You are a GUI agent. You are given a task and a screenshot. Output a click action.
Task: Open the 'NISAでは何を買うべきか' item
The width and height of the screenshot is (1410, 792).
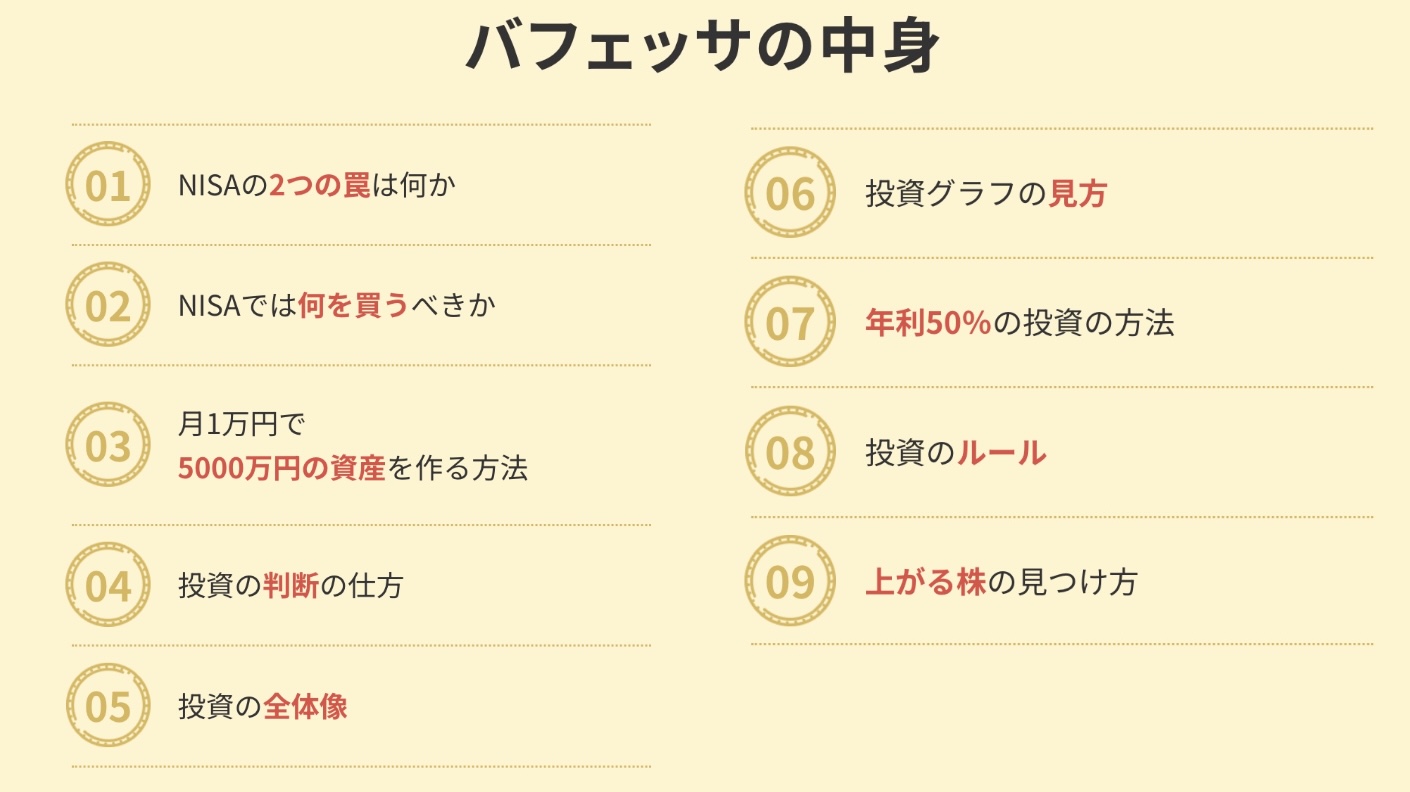[x=336, y=306]
